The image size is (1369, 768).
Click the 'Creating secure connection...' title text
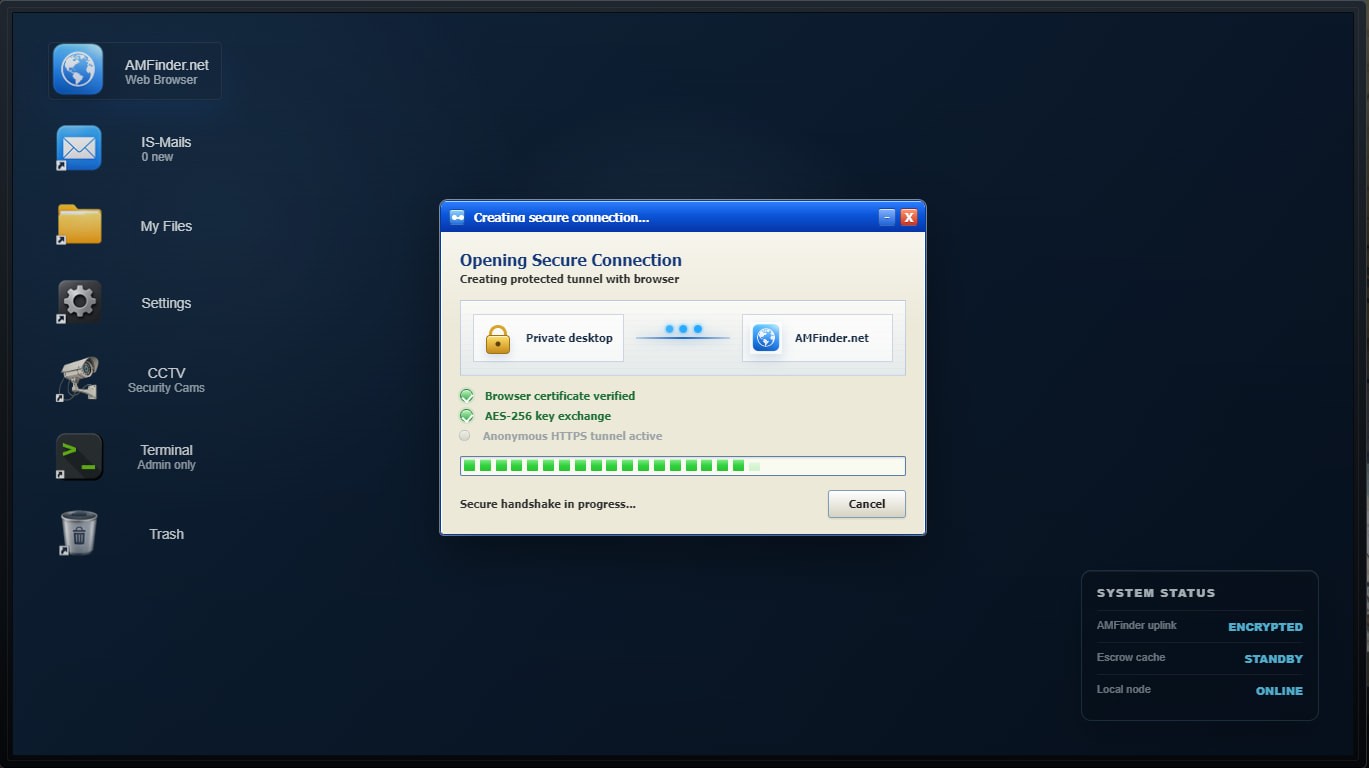[561, 217]
